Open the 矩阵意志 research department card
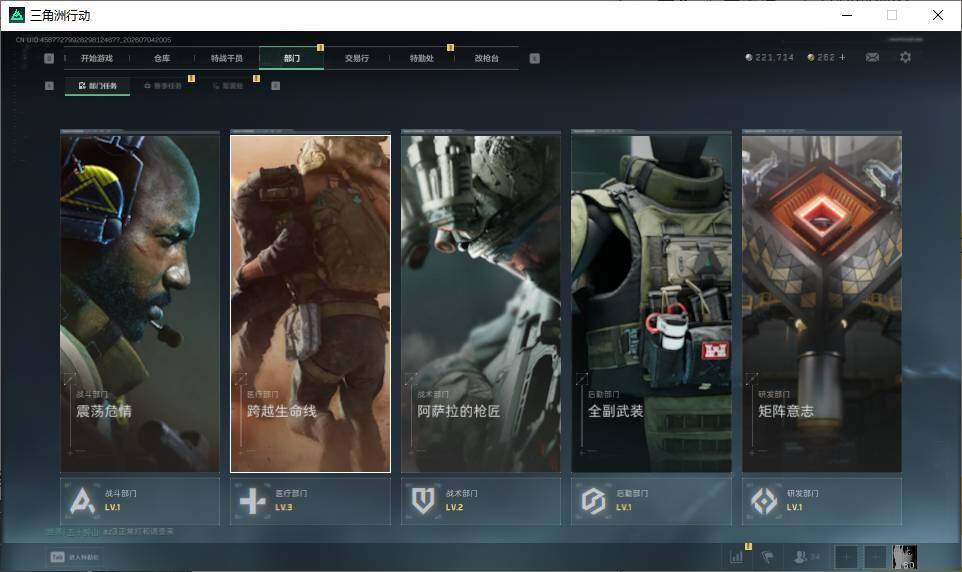 tap(822, 303)
